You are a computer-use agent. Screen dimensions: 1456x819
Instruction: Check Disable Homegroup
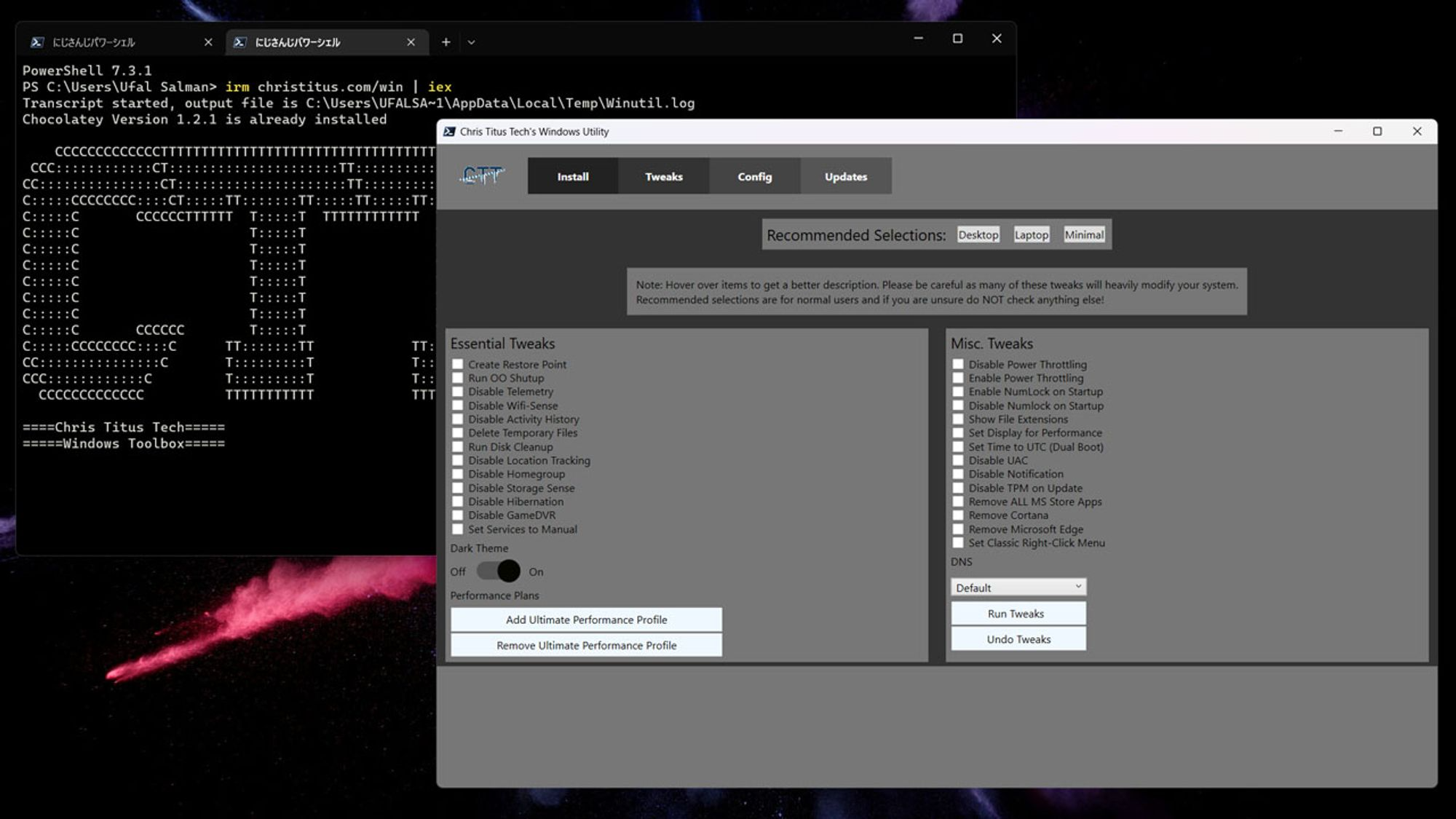coord(457,474)
